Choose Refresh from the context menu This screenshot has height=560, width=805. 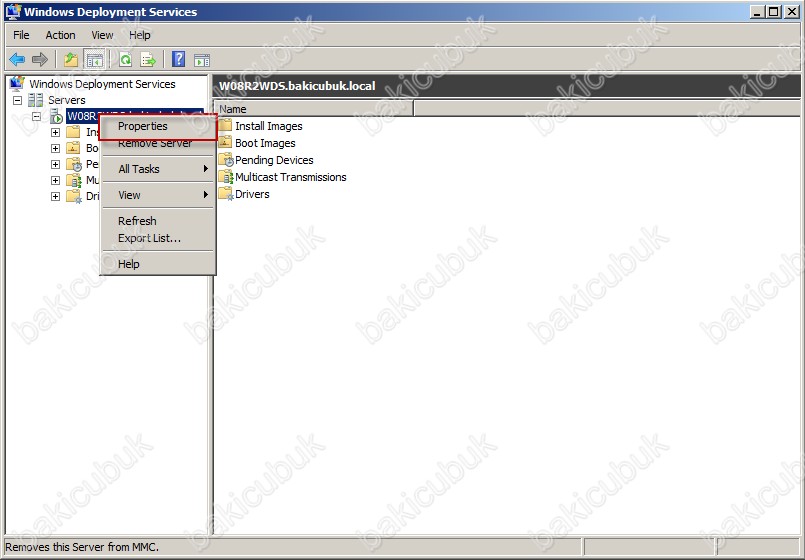tap(158, 221)
